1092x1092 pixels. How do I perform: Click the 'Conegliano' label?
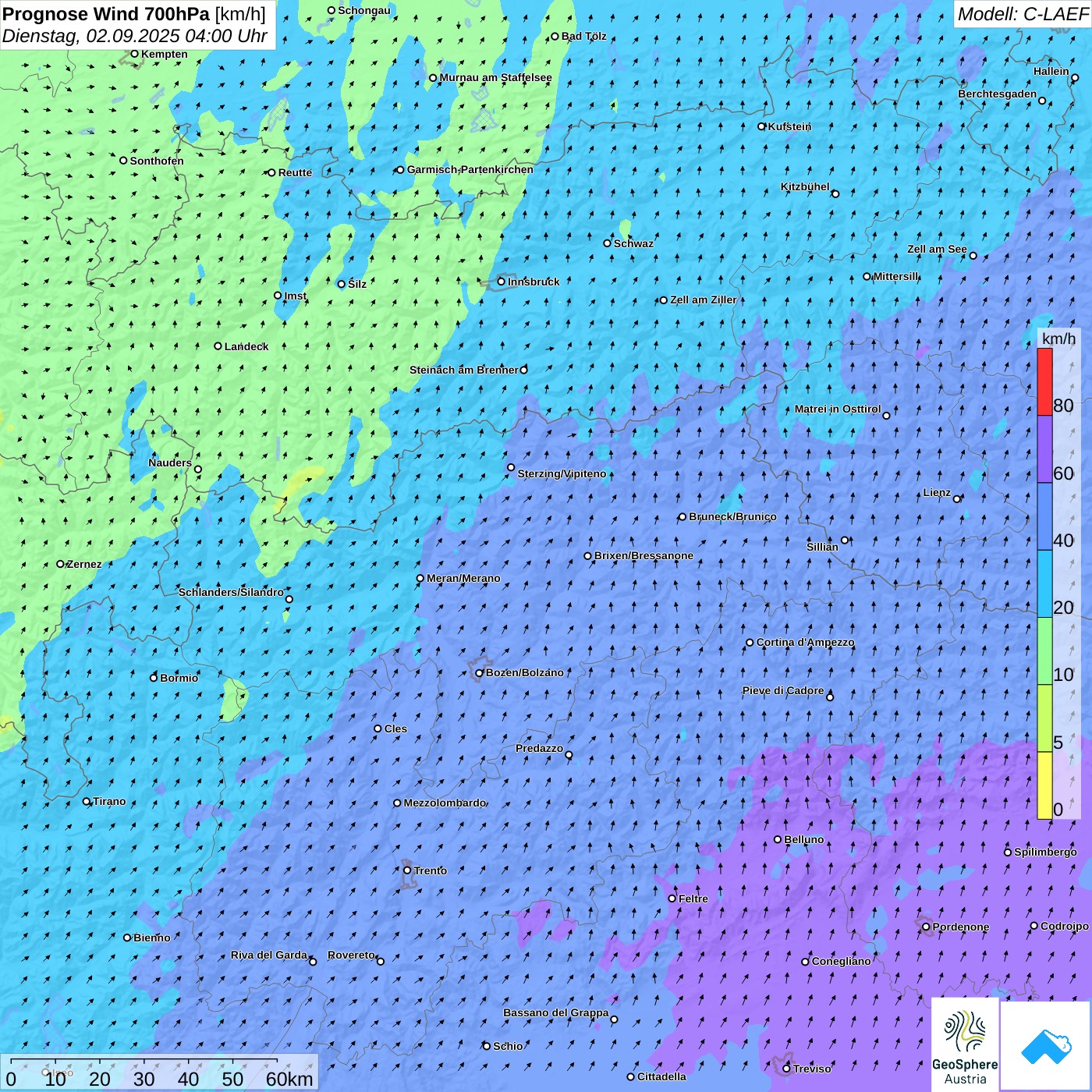pyautogui.click(x=841, y=961)
